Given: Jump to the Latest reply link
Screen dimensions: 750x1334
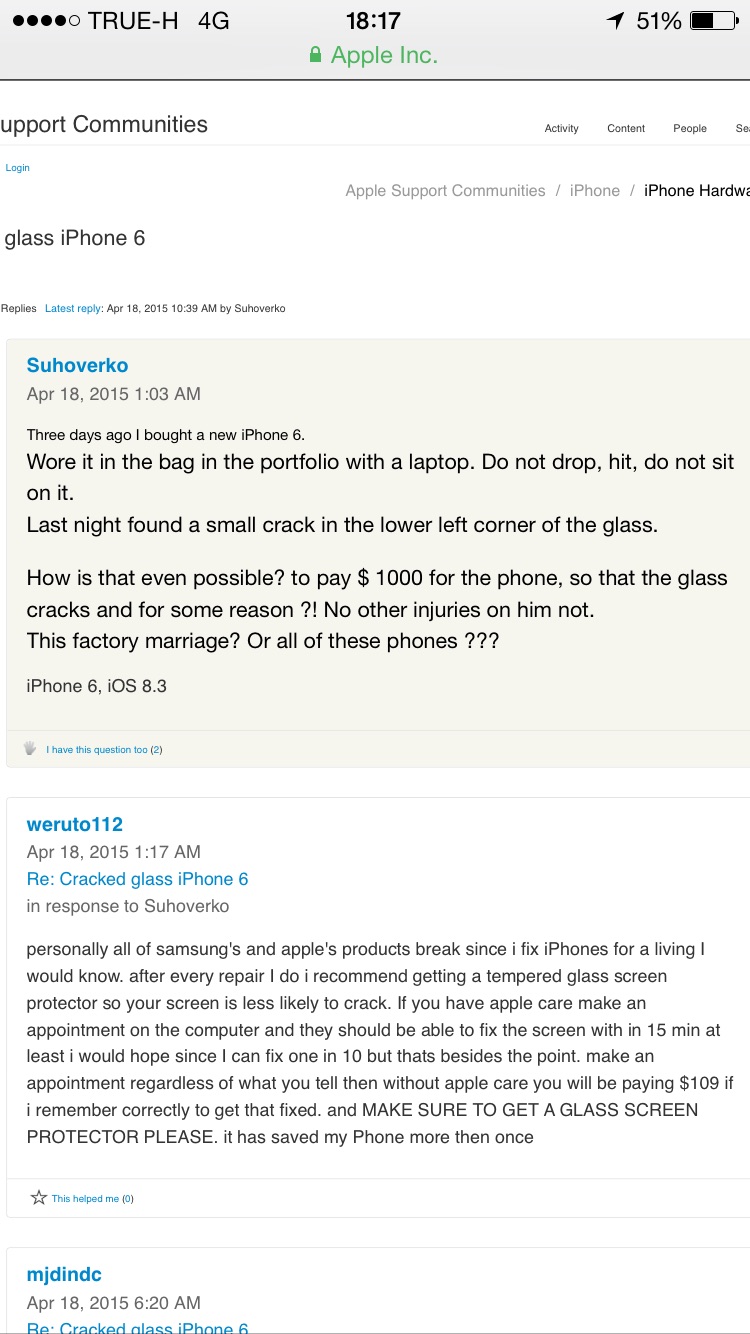Looking at the screenshot, I should [x=73, y=308].
